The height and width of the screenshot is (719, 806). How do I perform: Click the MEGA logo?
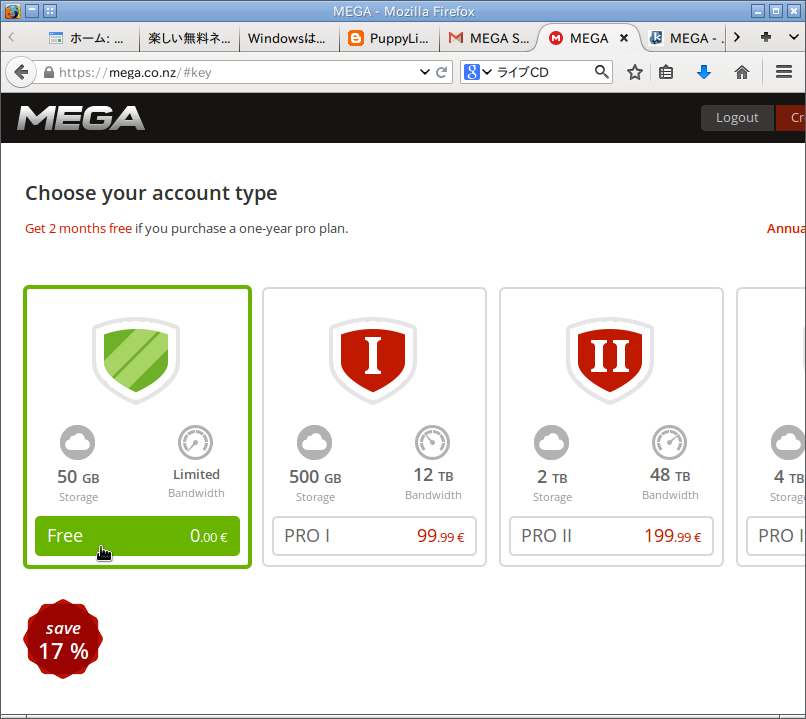[81, 118]
